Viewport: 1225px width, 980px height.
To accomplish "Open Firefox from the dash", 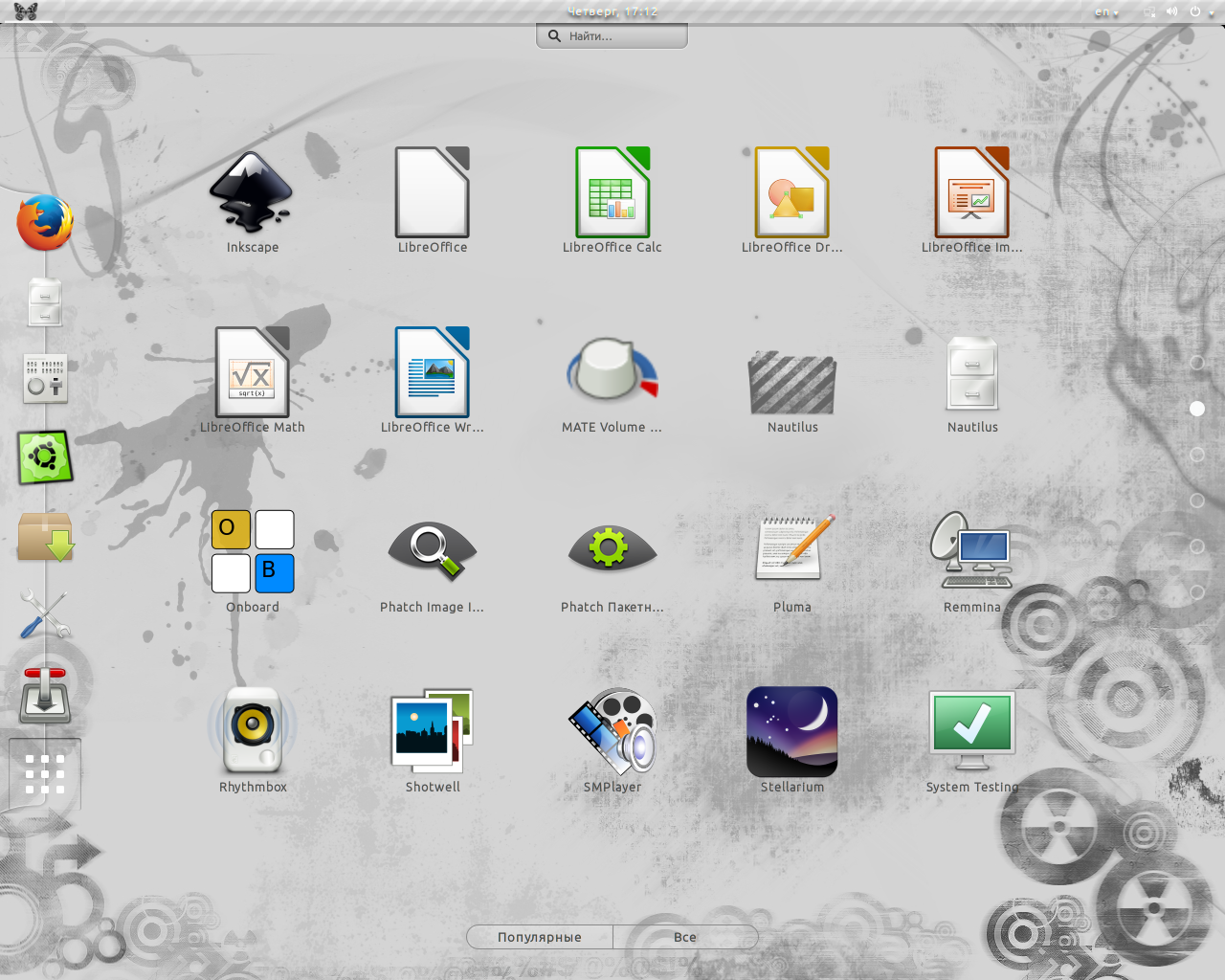I will click(45, 222).
